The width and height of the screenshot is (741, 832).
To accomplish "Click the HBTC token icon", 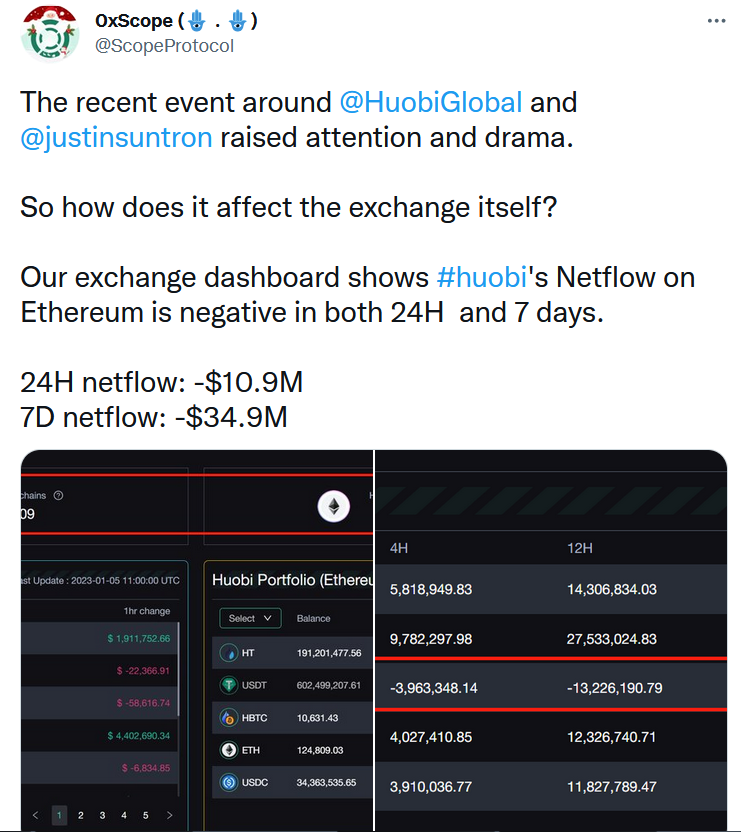I will click(x=228, y=717).
